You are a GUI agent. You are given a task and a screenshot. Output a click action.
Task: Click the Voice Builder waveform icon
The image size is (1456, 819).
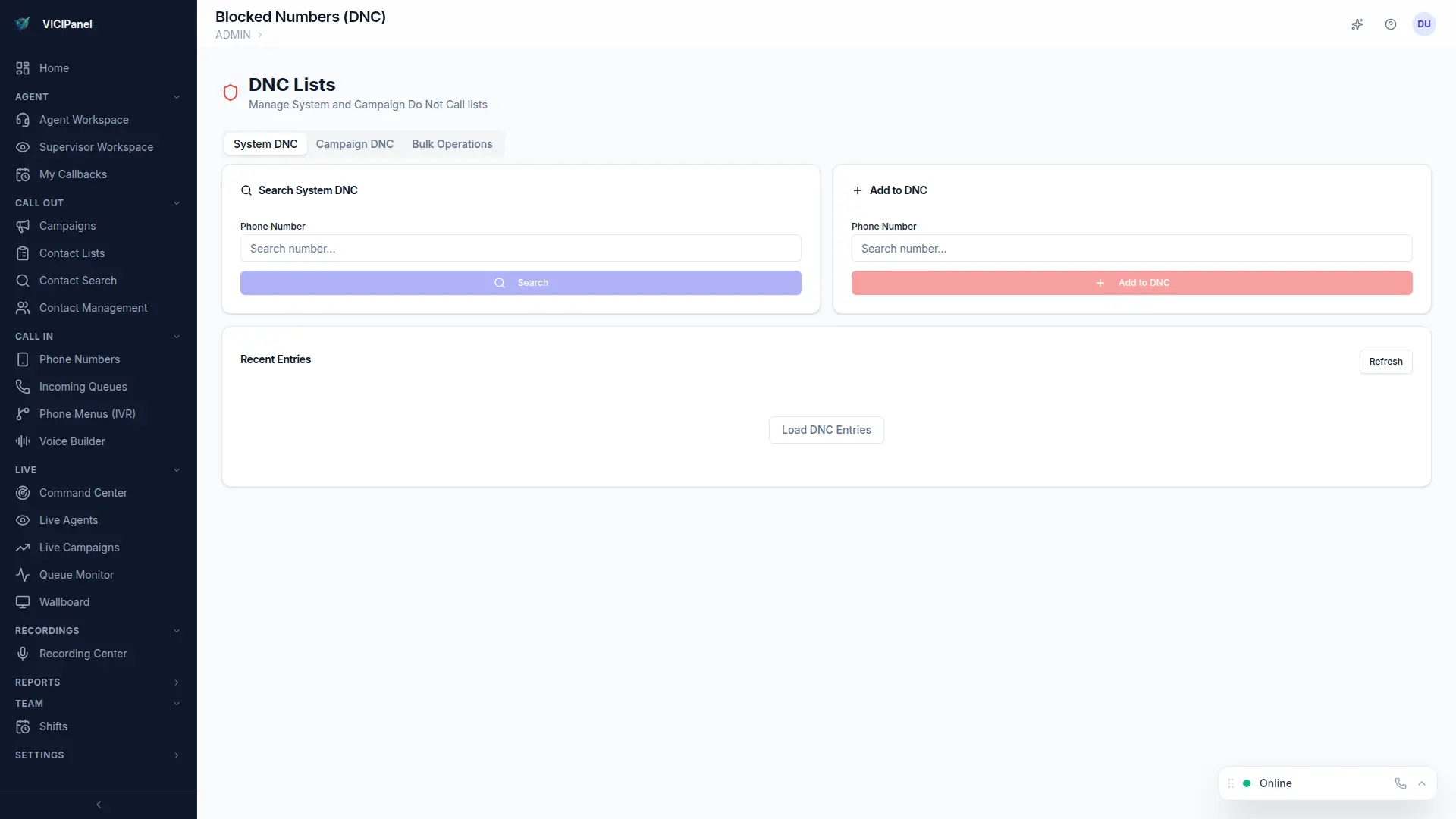coord(23,441)
